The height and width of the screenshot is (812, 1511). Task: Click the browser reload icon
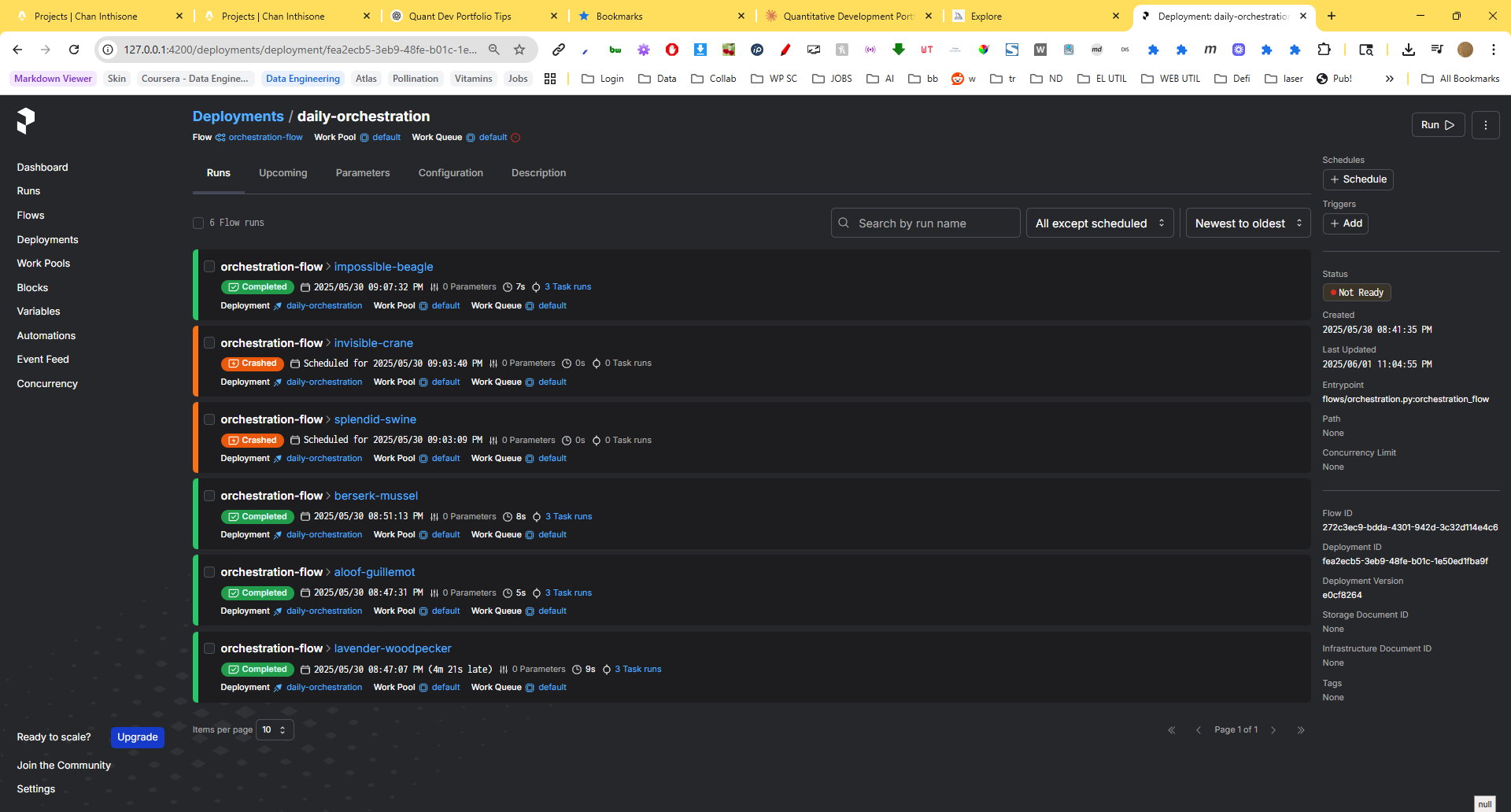point(74,50)
